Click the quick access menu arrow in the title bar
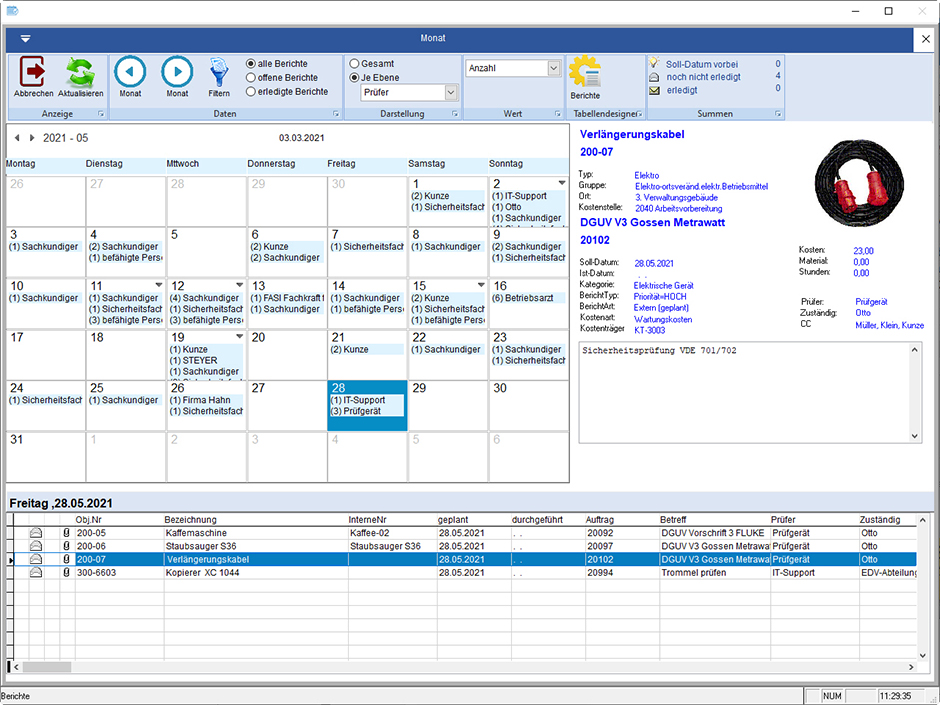The width and height of the screenshot is (940, 705). click(25, 38)
